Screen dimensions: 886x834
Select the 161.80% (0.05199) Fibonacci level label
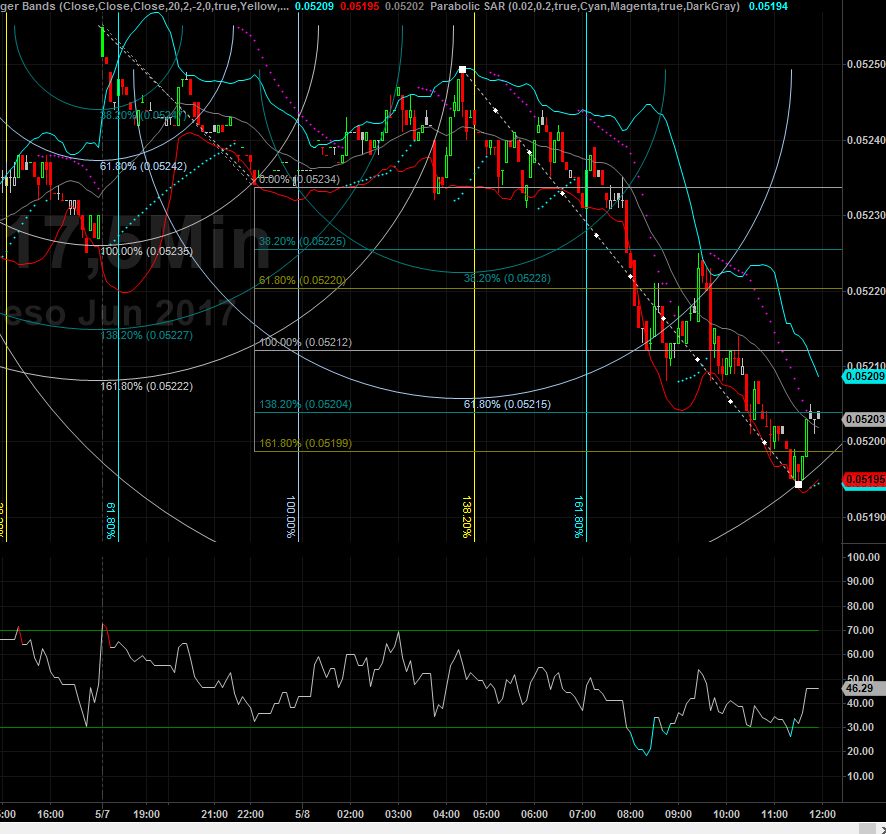coord(304,443)
